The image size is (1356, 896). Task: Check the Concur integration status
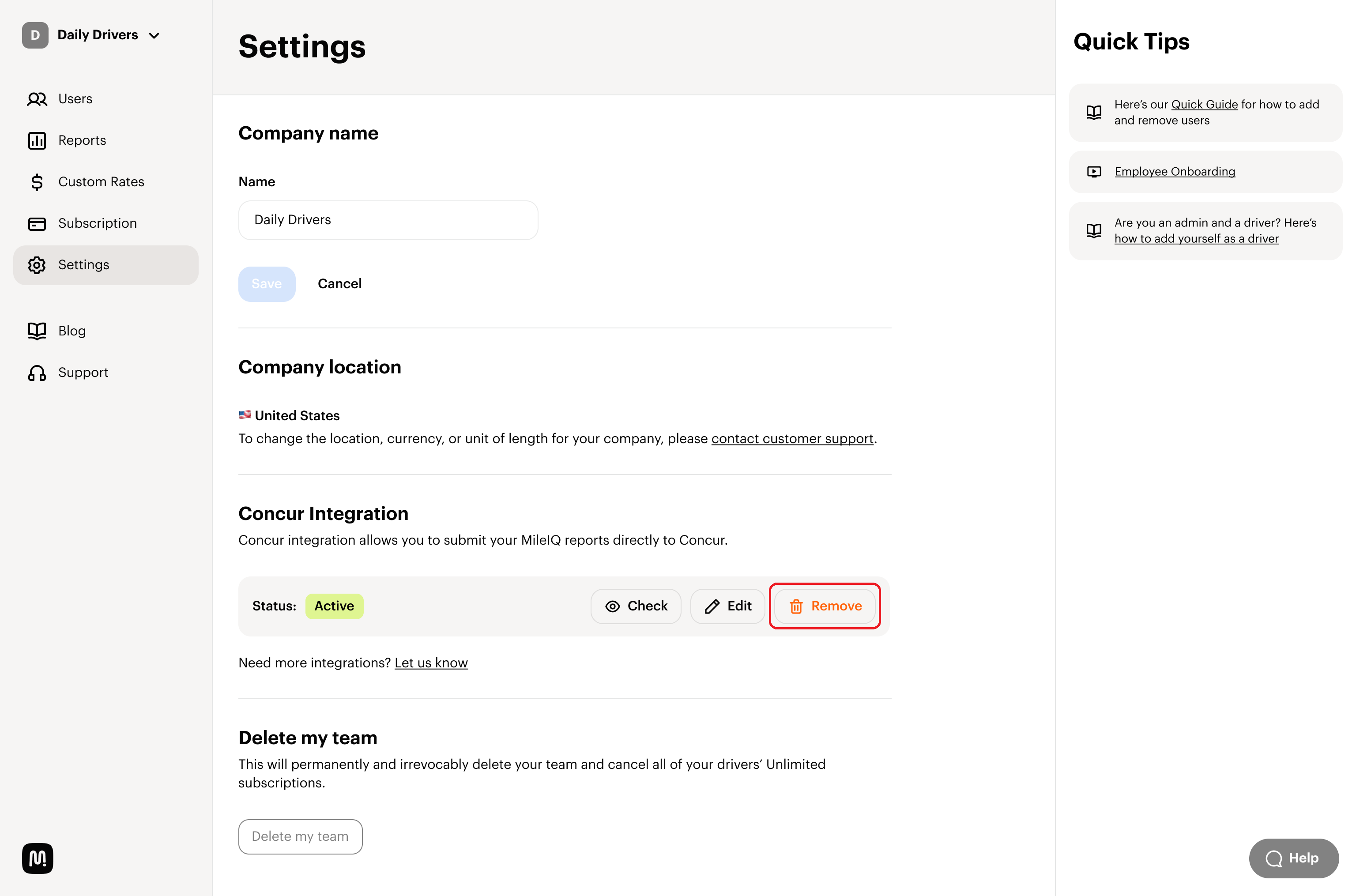(636, 606)
